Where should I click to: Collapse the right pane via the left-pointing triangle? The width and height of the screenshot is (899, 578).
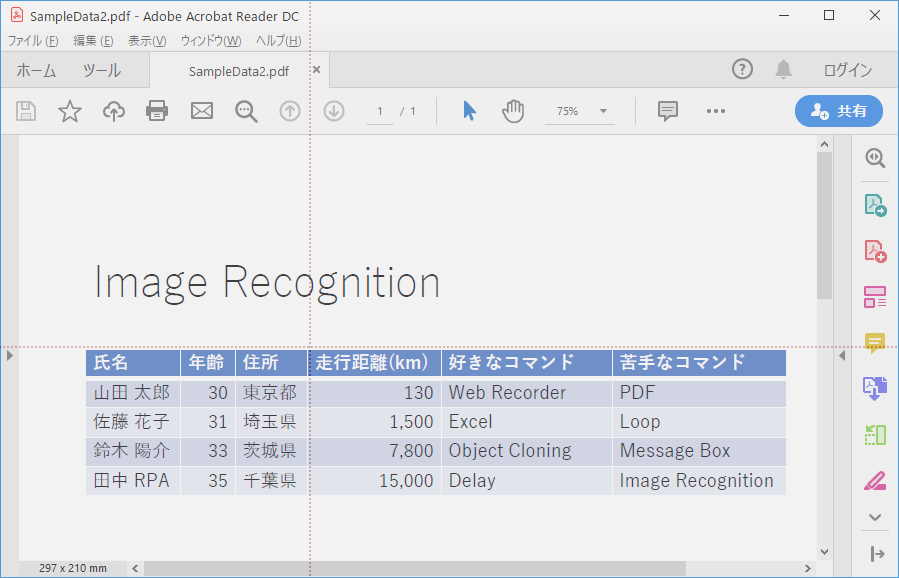pyautogui.click(x=842, y=356)
